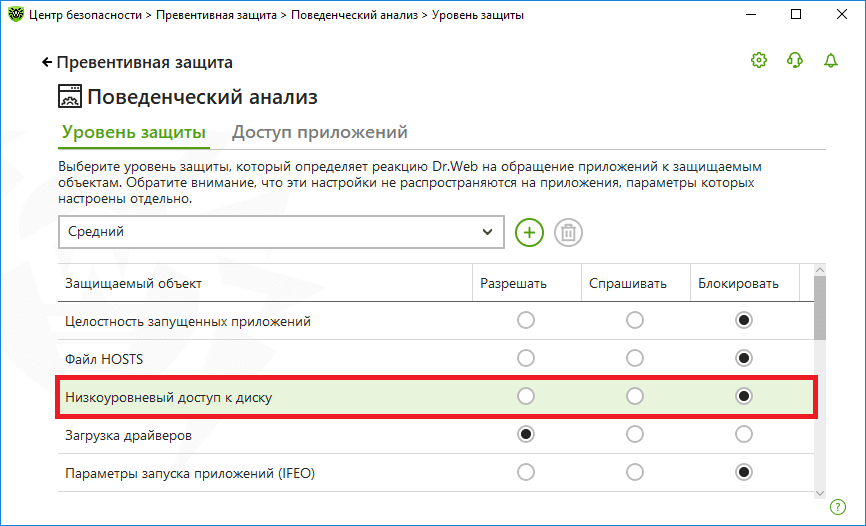
Task: Set Низкоуровневый доступ к диску to Блокировать
Action: (744, 396)
